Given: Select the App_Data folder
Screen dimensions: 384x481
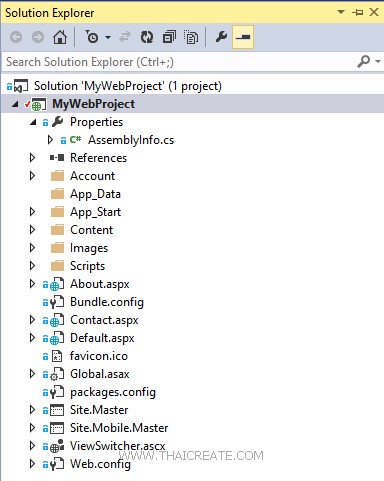Looking at the screenshot, I should [x=95, y=194].
